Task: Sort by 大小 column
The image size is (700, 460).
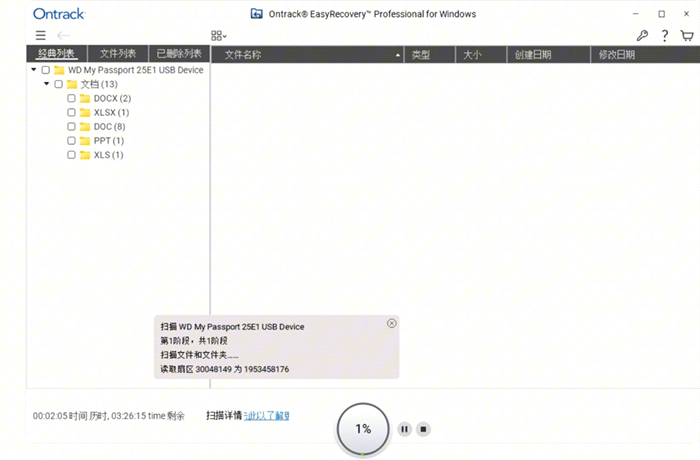Action: point(481,54)
